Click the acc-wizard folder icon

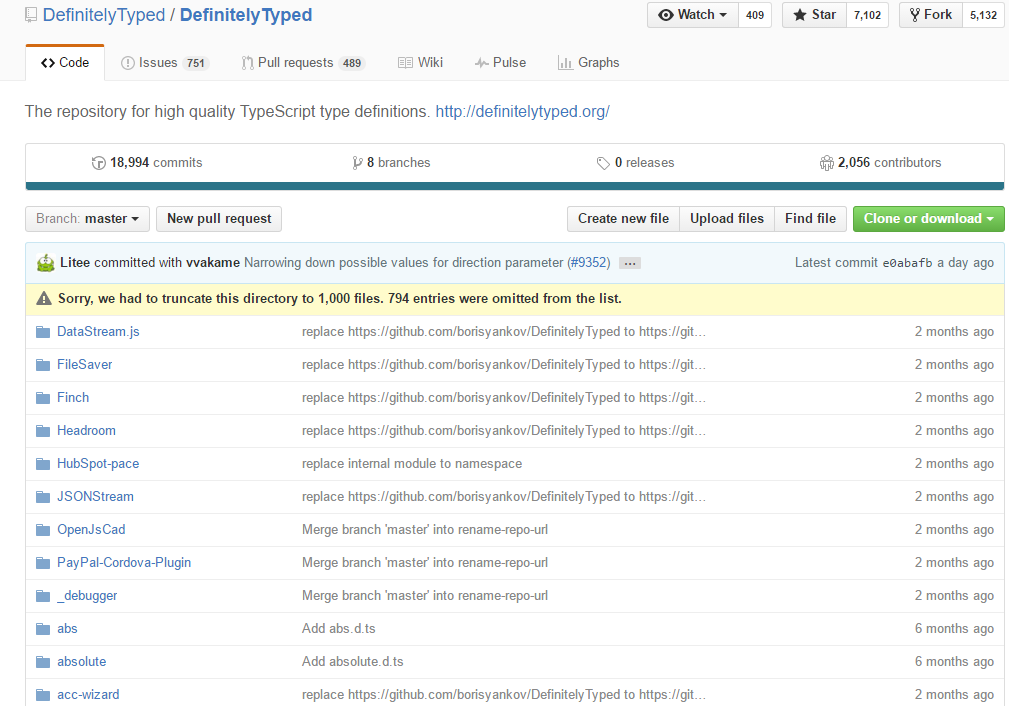(x=43, y=695)
